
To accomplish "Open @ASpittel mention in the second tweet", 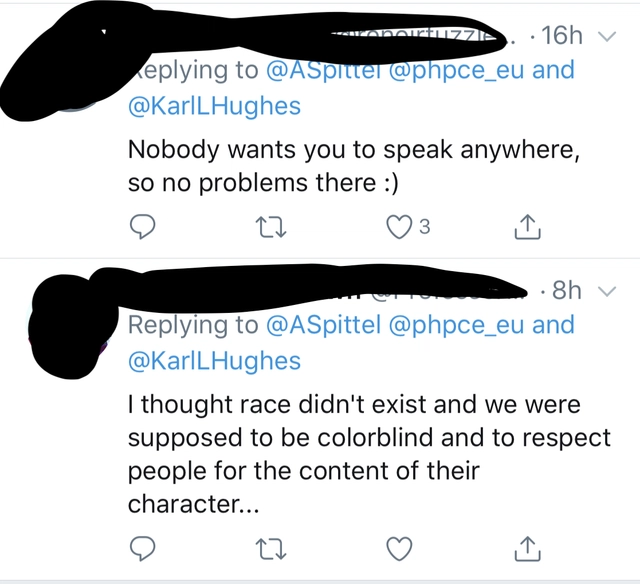I will coord(323,325).
